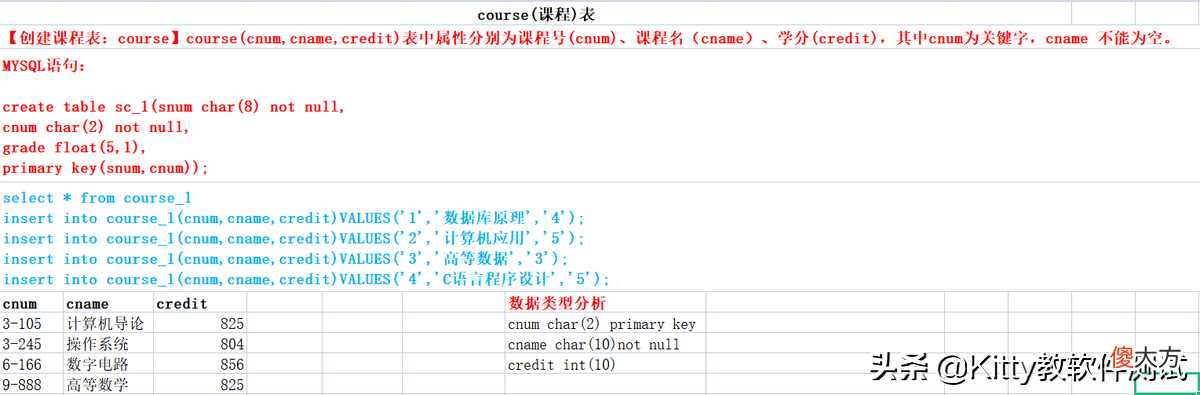This screenshot has width=1200, height=395.
Task: Select the 'cnum char(2) primary key' cell
Action: [606, 324]
